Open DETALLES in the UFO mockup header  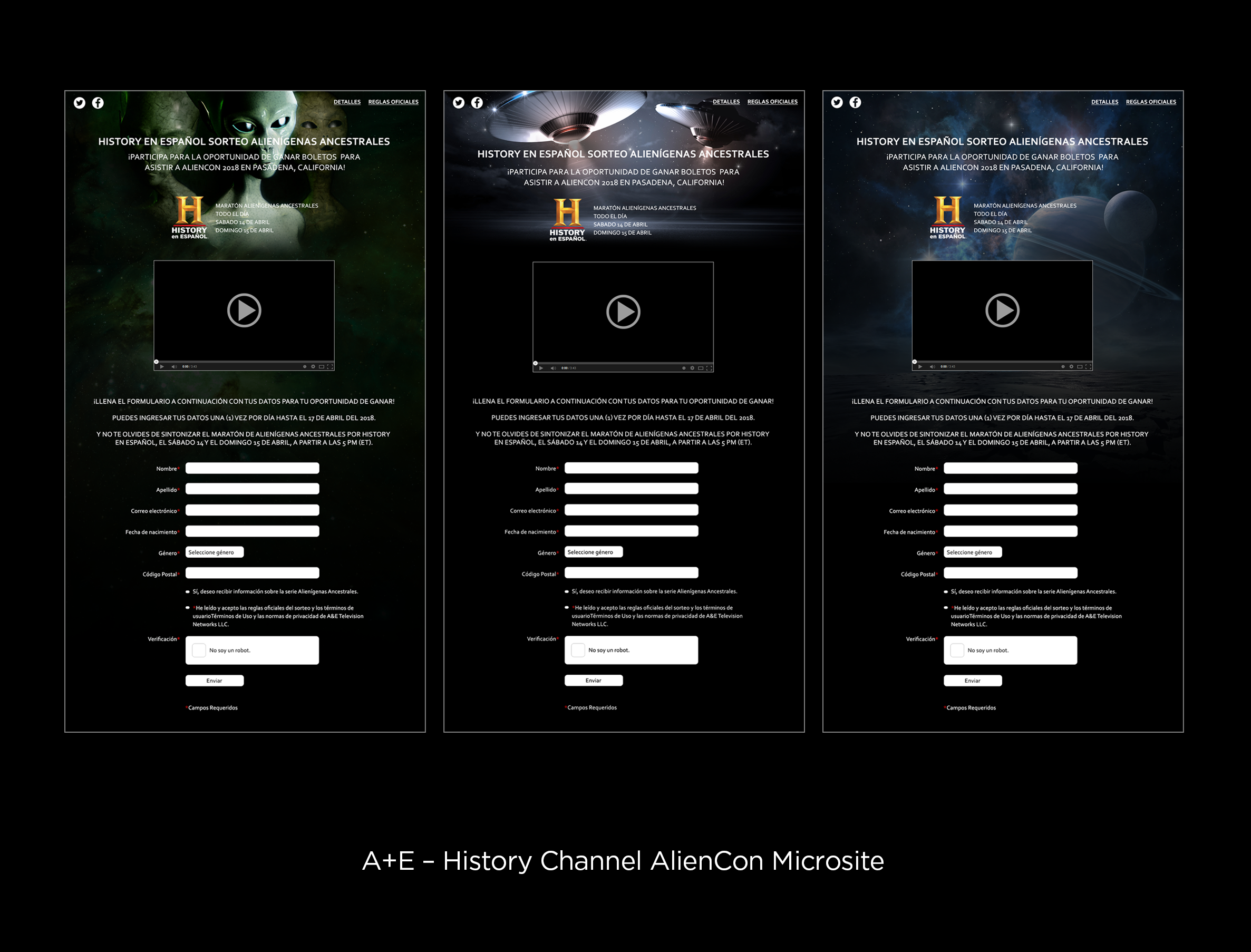(726, 102)
